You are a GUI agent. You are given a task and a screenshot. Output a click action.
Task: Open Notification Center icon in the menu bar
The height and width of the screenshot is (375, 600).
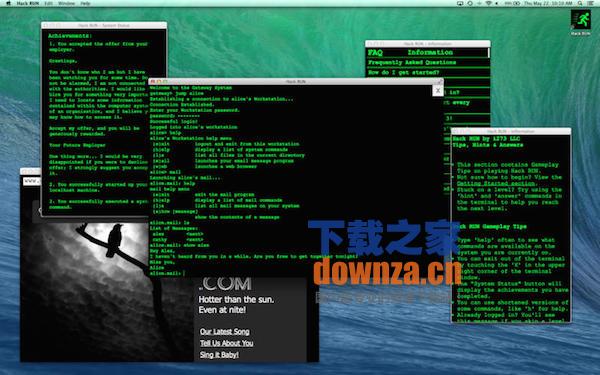click(591, 3)
